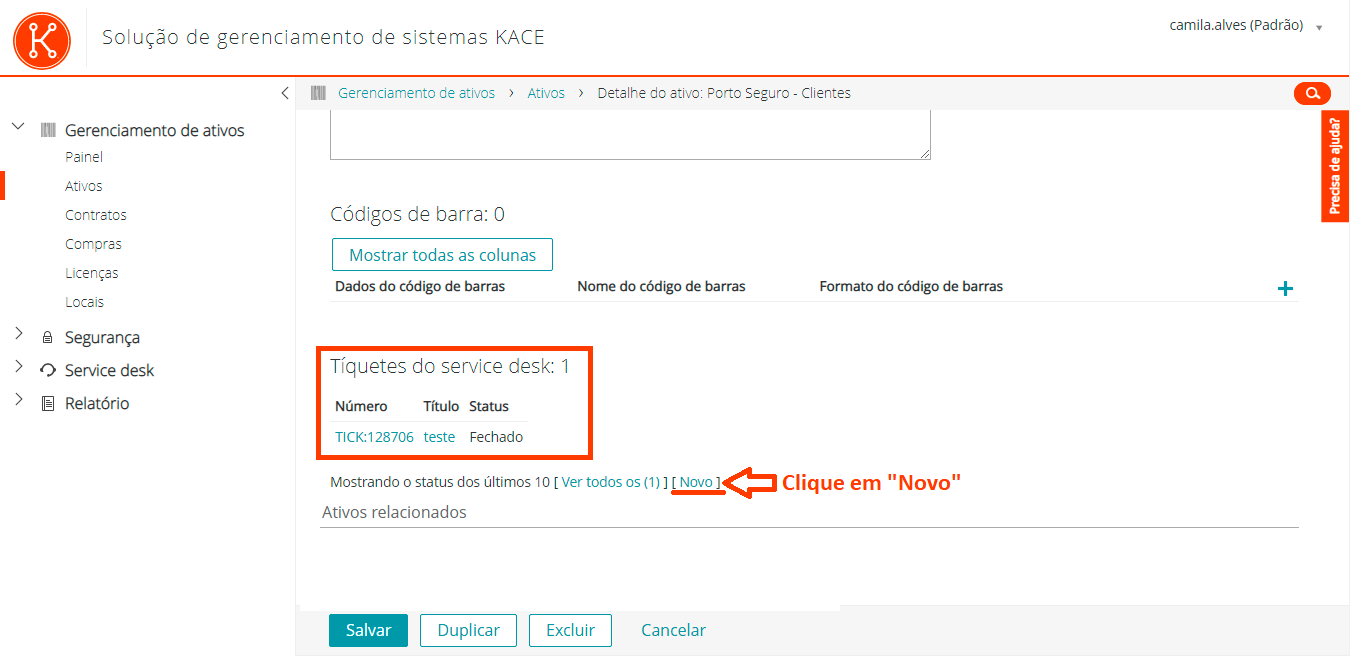Expand the Segurança section arrow
Image resolution: width=1350 pixels, height=656 pixels.
click(18, 334)
